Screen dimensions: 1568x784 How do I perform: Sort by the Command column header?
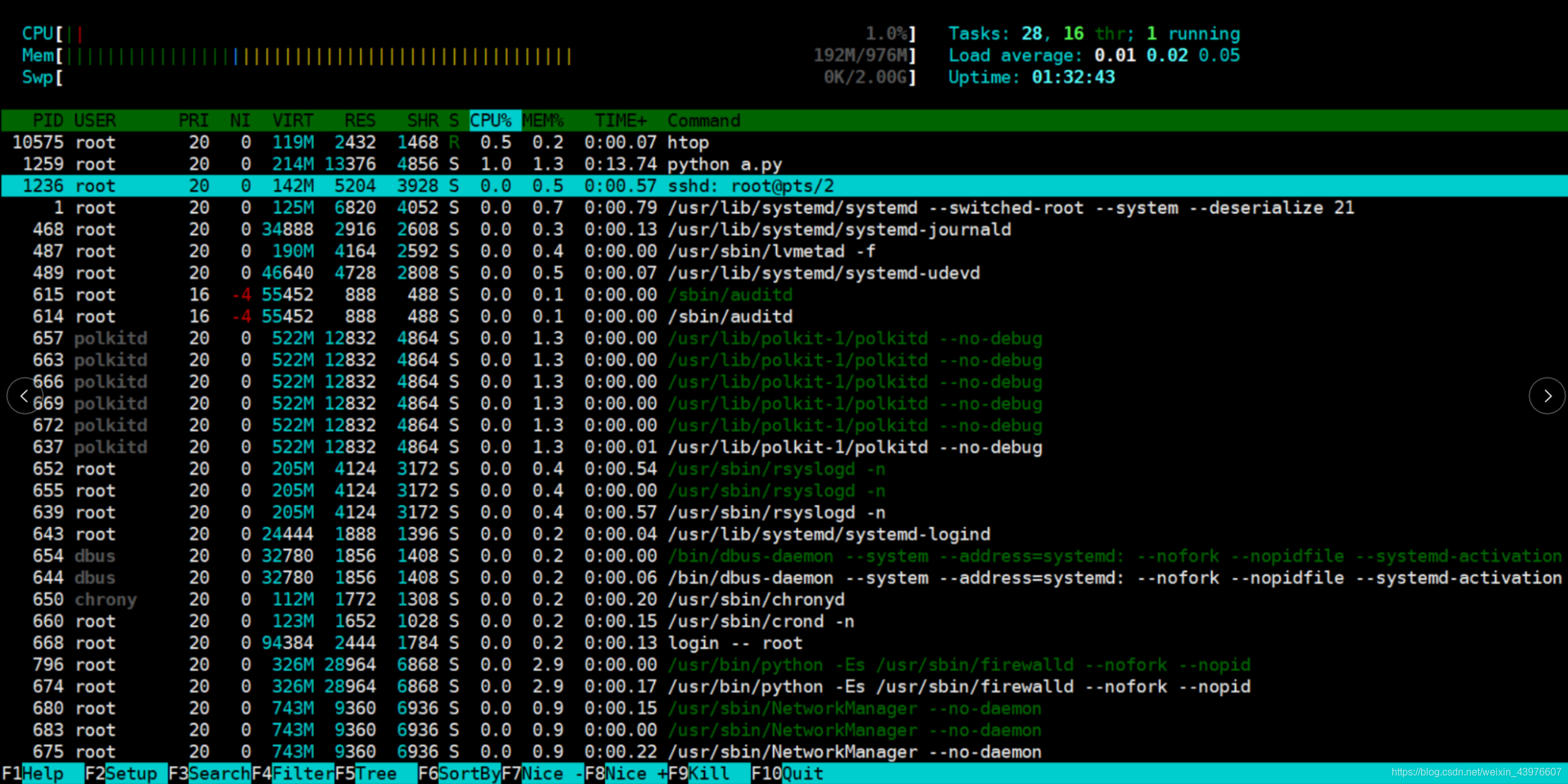[704, 120]
